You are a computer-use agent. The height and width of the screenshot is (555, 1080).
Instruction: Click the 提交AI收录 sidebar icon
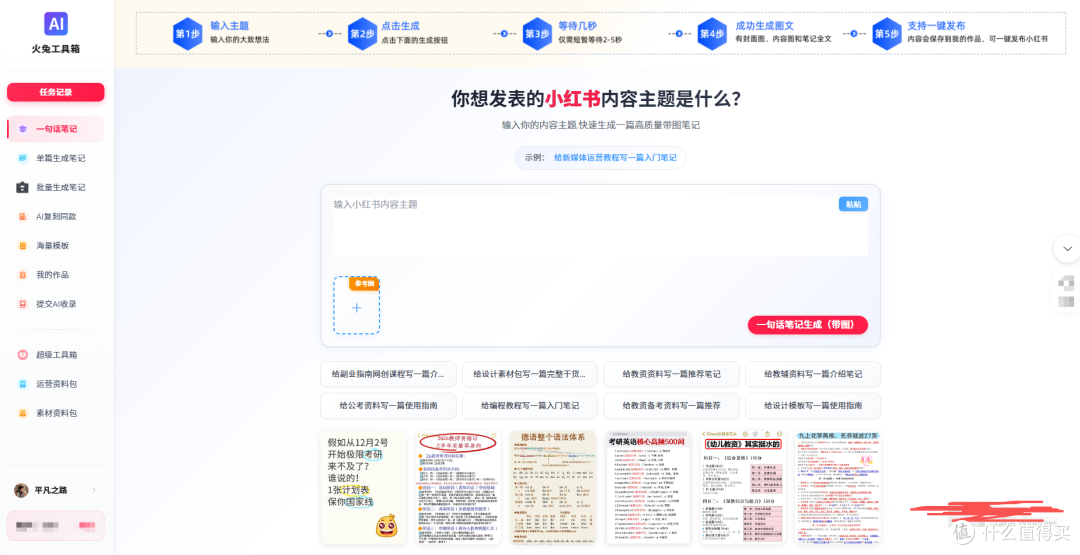[23, 304]
